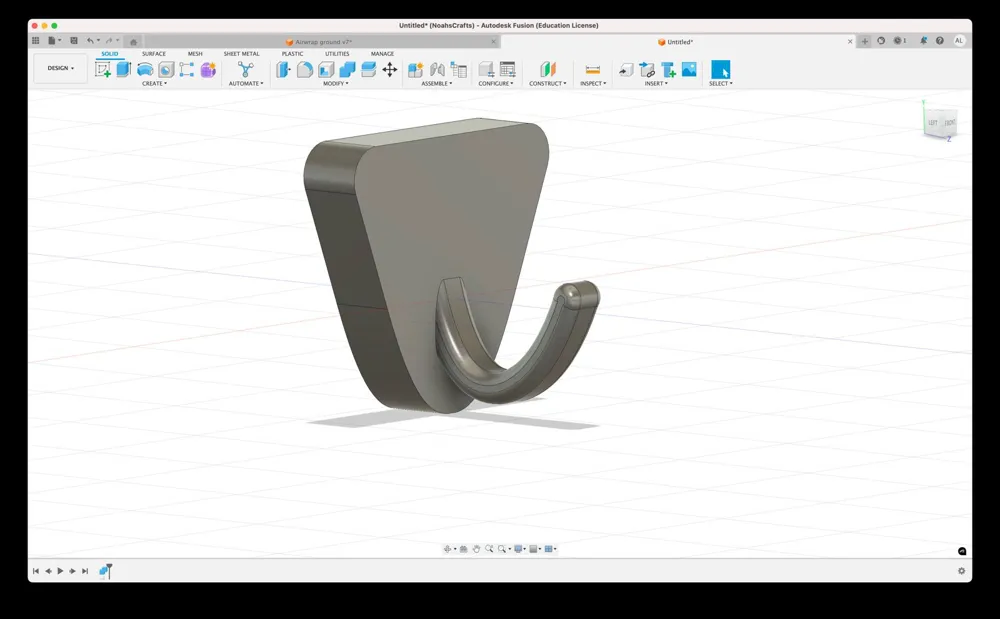1000x619 pixels.
Task: Undo the last action
Action: [x=91, y=41]
